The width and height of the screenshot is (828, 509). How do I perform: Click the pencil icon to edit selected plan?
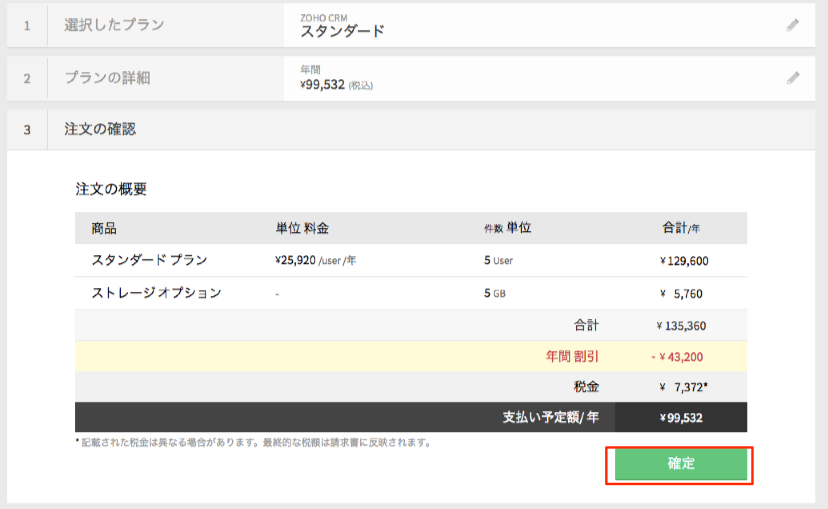tap(793, 25)
